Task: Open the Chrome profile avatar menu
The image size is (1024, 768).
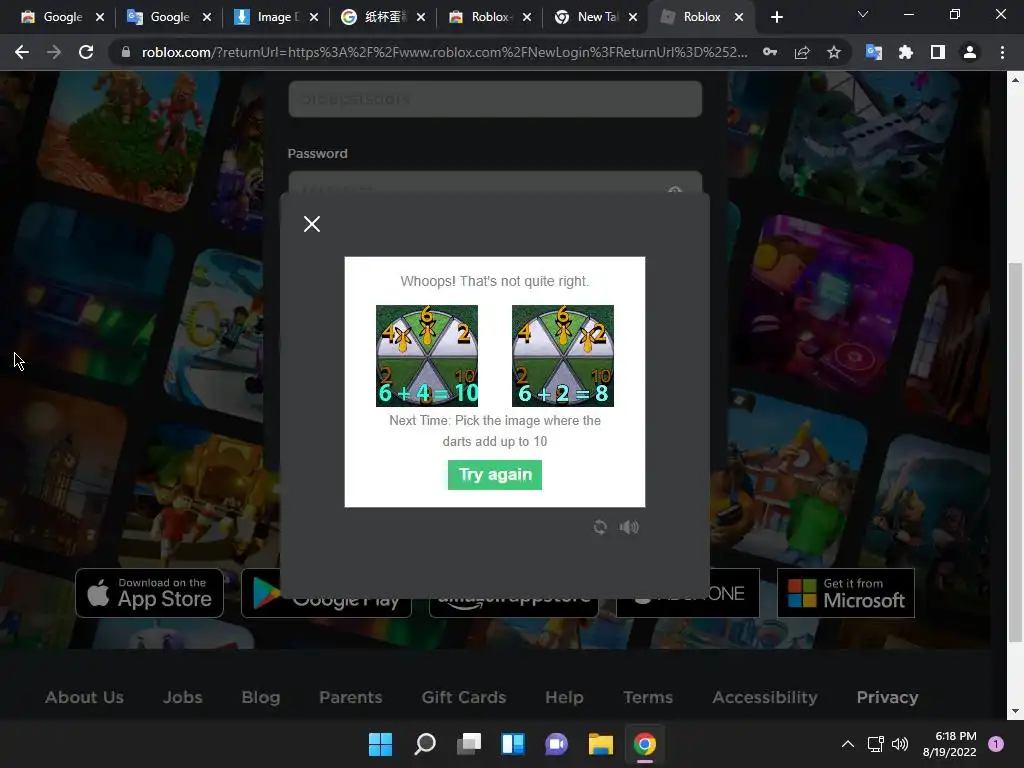Action: [970, 52]
